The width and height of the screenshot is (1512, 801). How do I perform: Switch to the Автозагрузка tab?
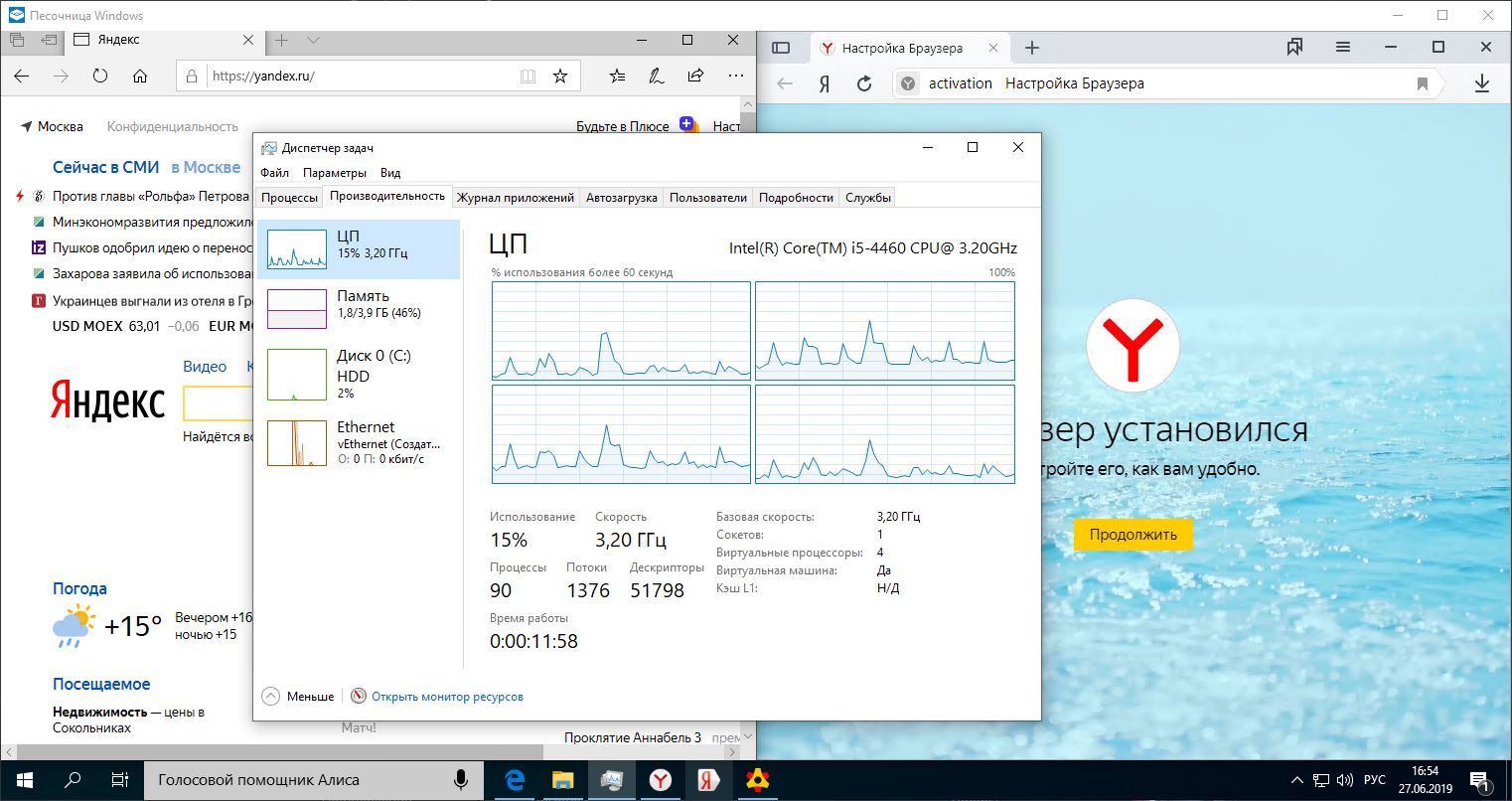622,197
